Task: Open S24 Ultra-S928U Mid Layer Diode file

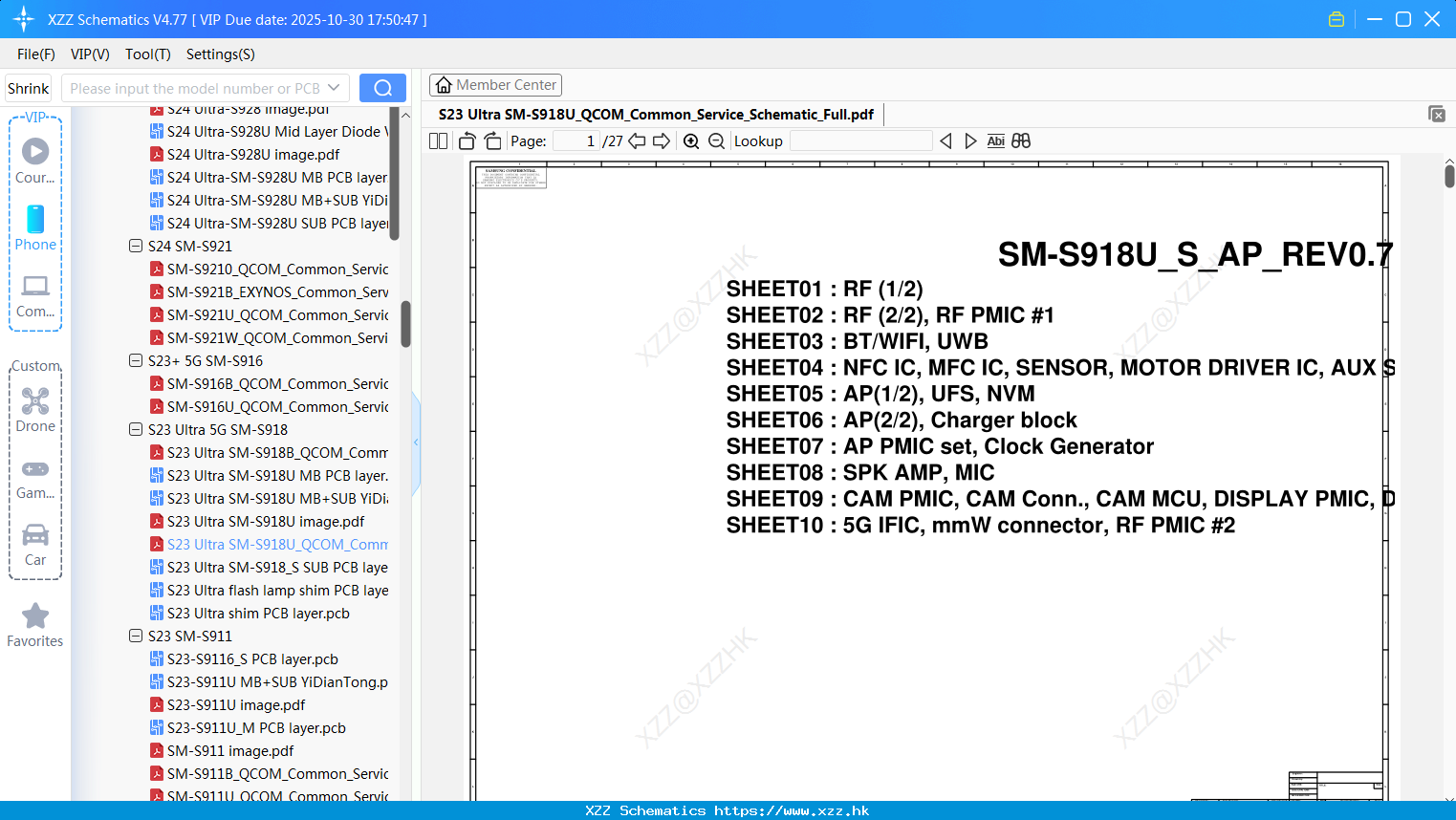Action: 270,131
